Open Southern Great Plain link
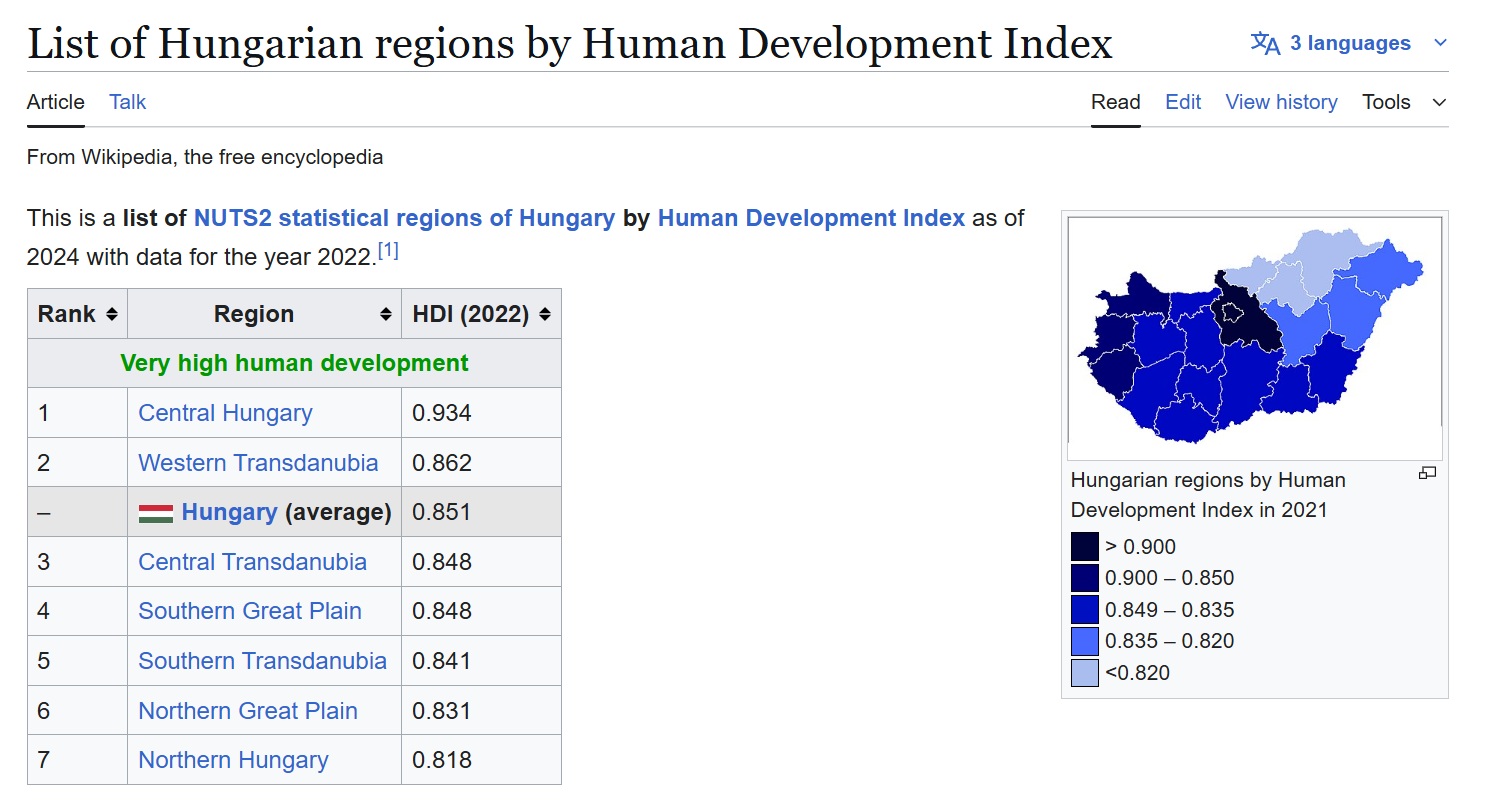The image size is (1487, 806). [250, 611]
